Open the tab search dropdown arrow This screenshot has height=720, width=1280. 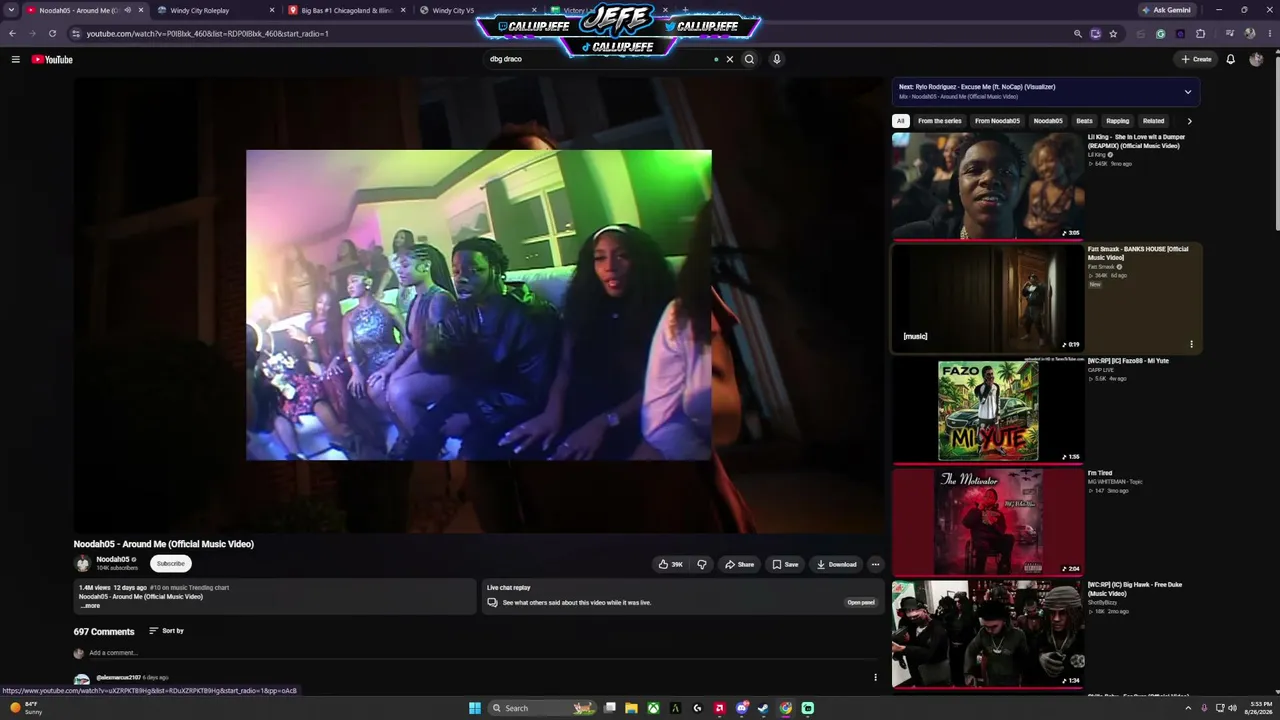pyautogui.click(x=11, y=10)
